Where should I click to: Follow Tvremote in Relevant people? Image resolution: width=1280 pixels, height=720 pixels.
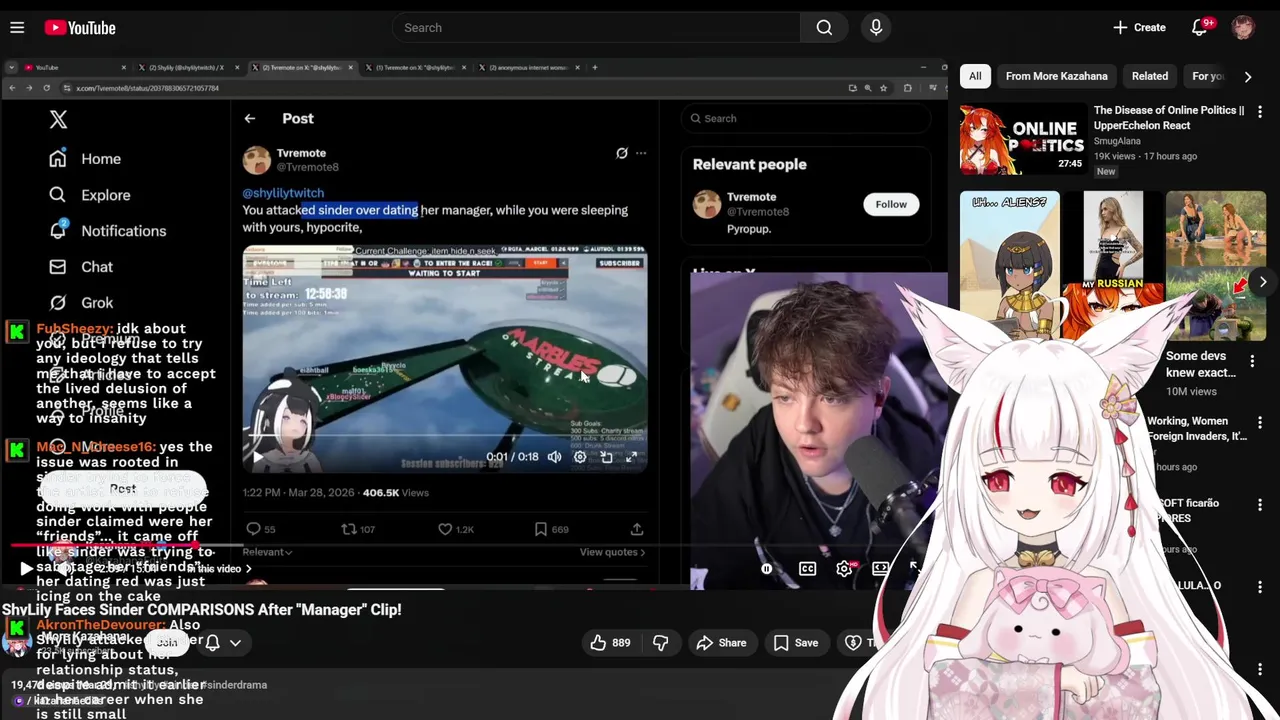891,204
